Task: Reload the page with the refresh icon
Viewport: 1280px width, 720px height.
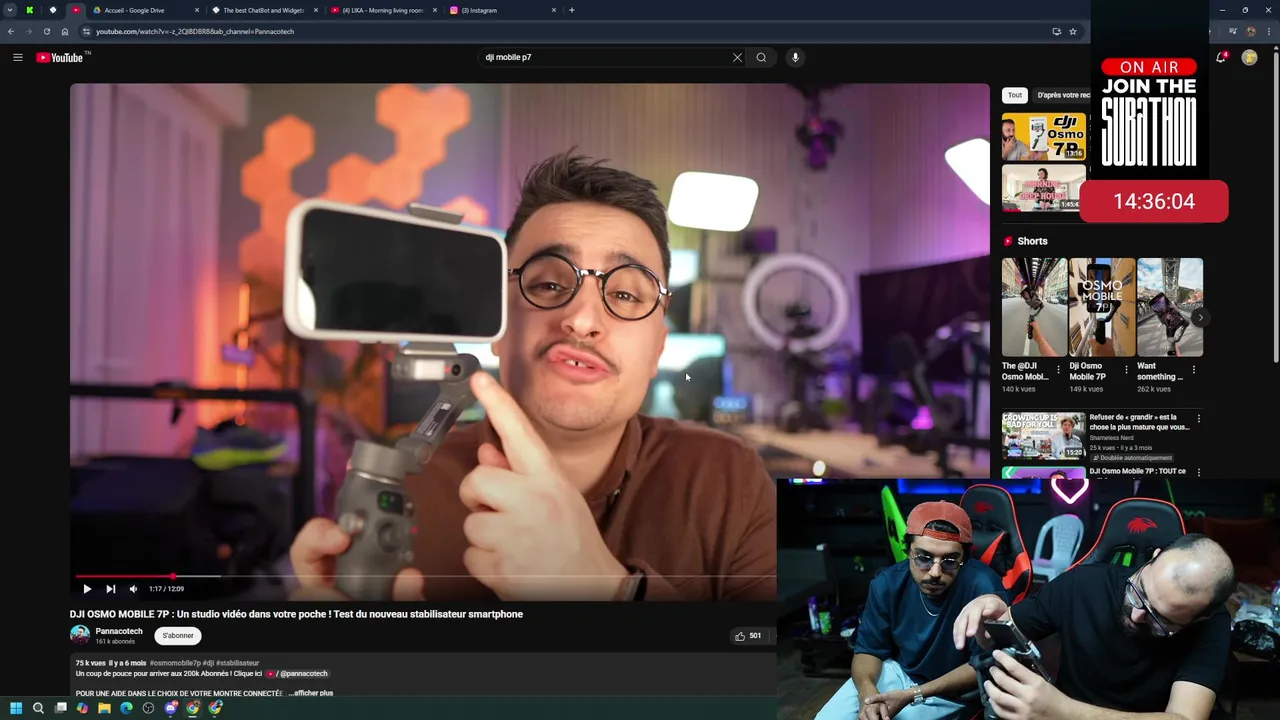Action: [x=47, y=31]
